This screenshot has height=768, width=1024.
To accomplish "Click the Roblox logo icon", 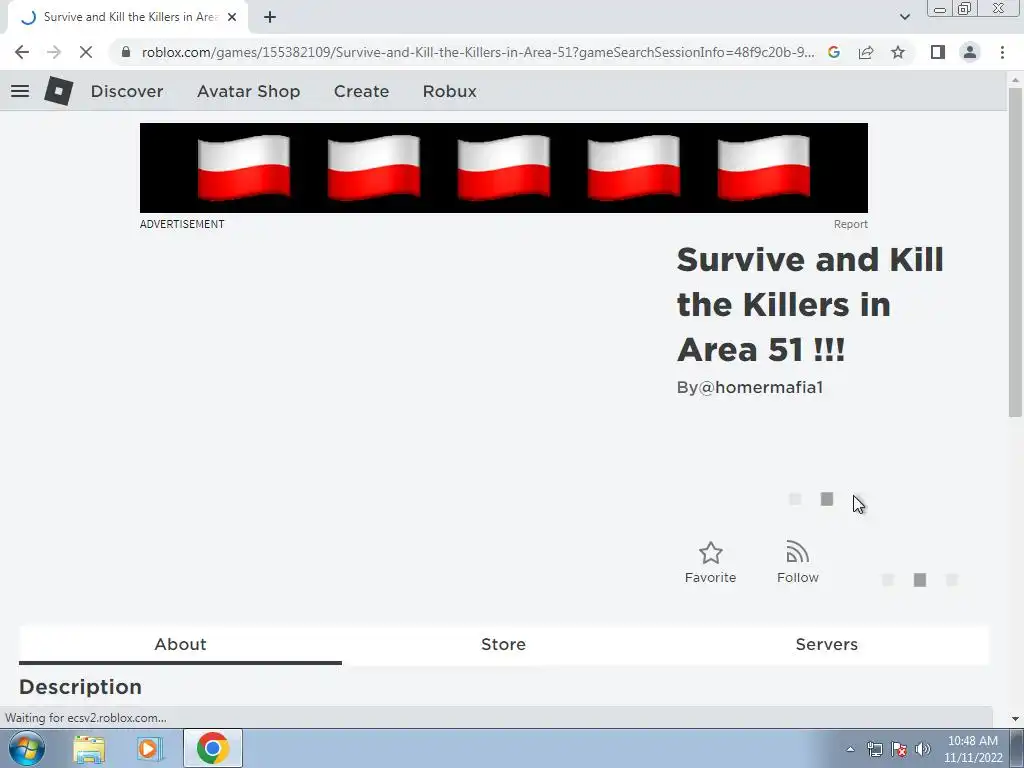I will pos(58,91).
